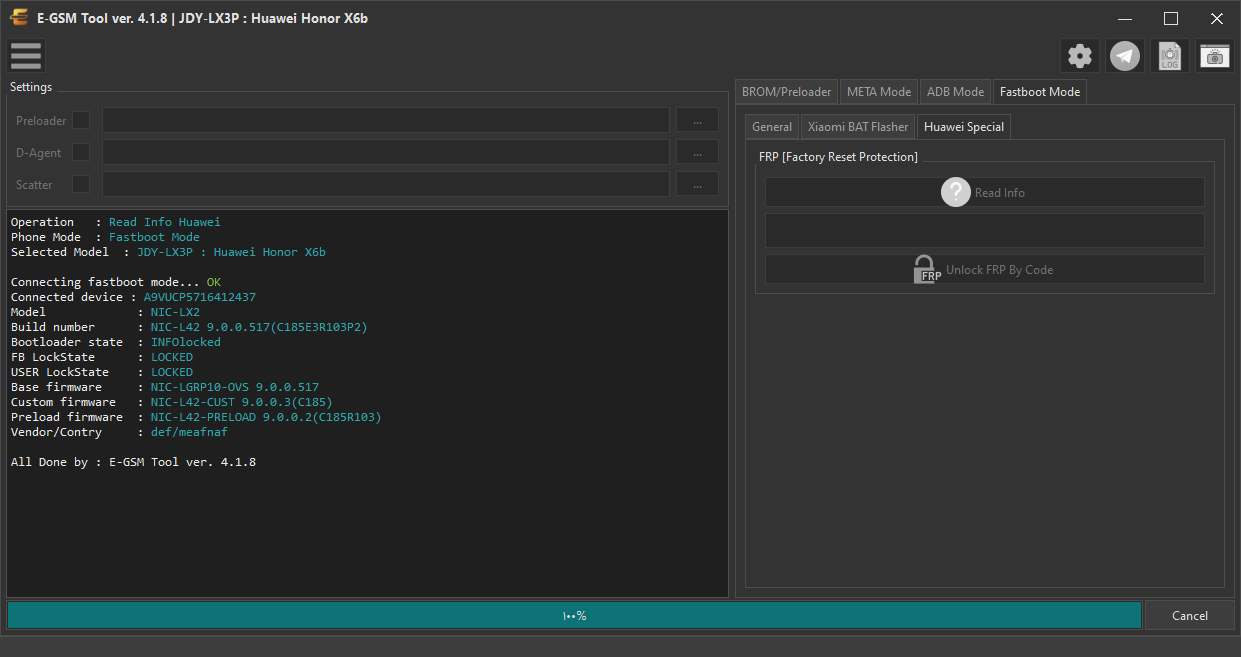This screenshot has height=657, width=1241.
Task: Browse for D-Agent file with ellipsis button
Action: [697, 152]
